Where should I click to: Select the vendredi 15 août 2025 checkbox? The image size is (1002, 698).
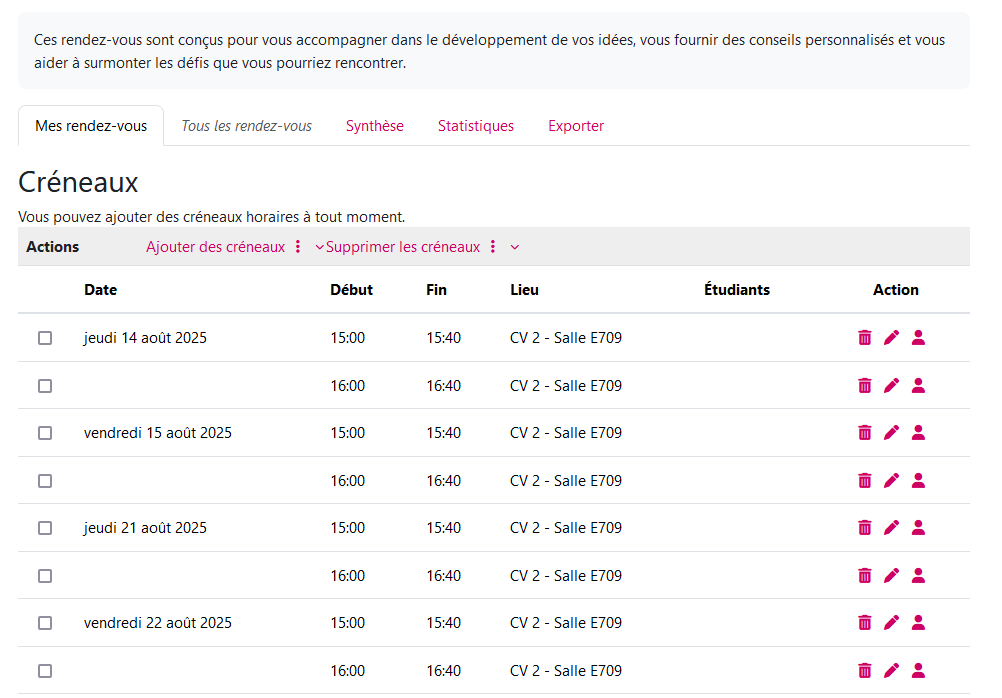coord(45,433)
